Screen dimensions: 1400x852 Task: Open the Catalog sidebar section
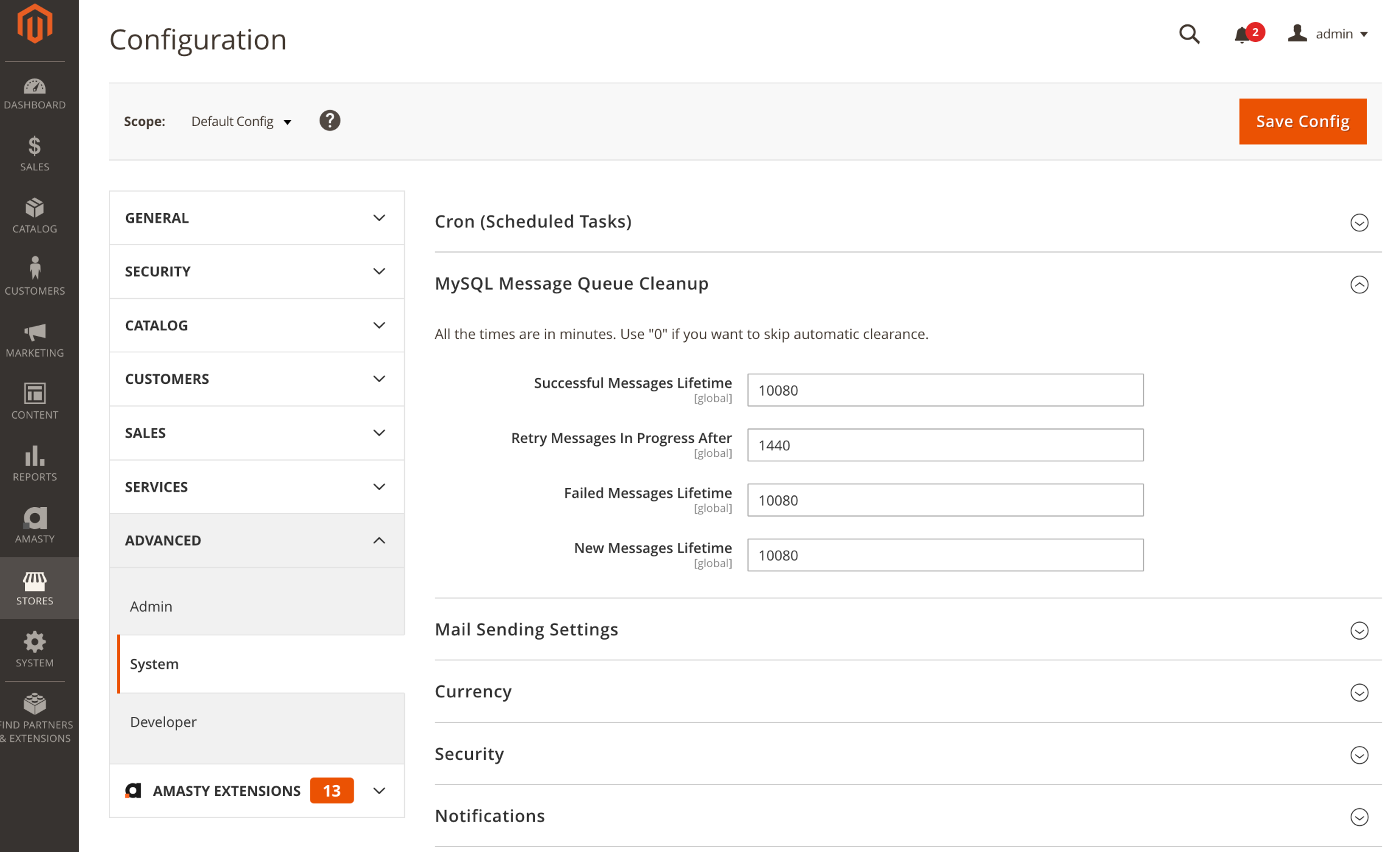tap(35, 214)
